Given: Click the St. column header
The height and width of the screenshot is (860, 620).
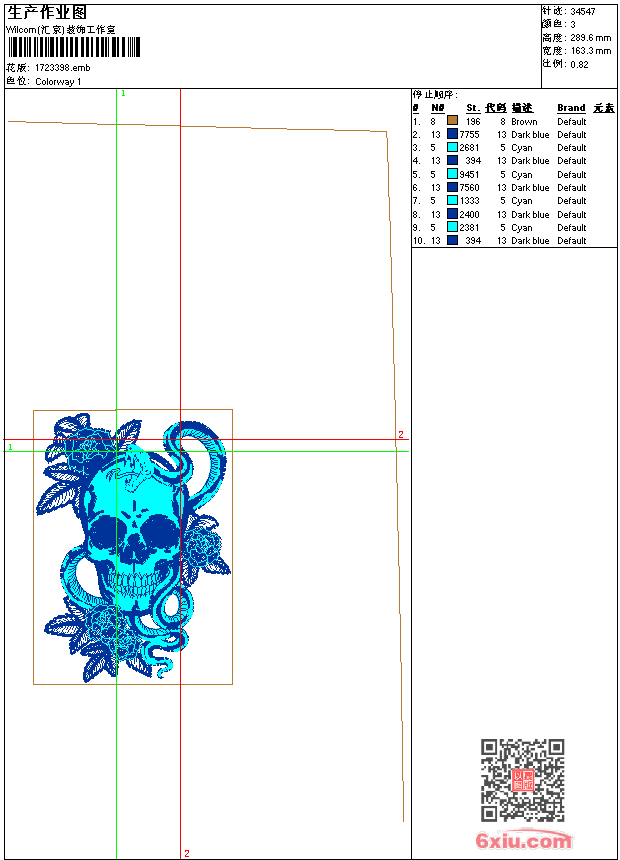Looking at the screenshot, I should (x=473, y=108).
